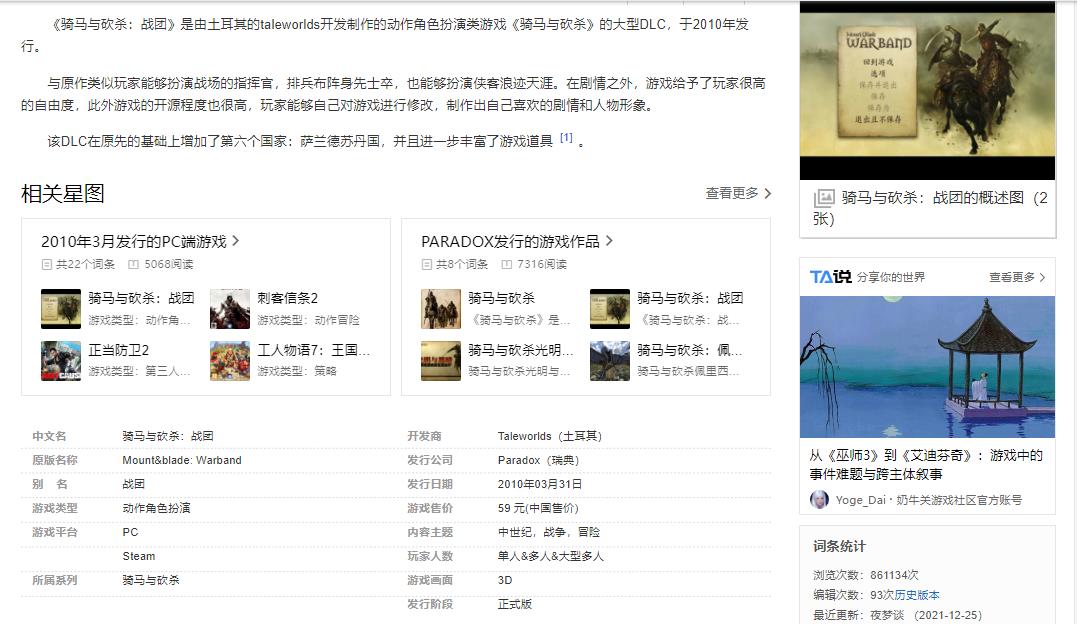Select the 玩家人数 value 单人&多人&大型多人
This screenshot has height=624, width=1077.
click(x=551, y=557)
